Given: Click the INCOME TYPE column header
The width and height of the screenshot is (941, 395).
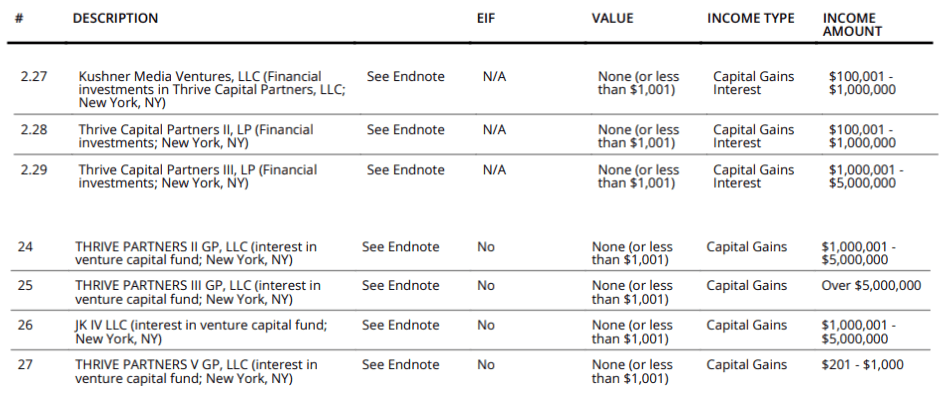Looking at the screenshot, I should coord(751,19).
